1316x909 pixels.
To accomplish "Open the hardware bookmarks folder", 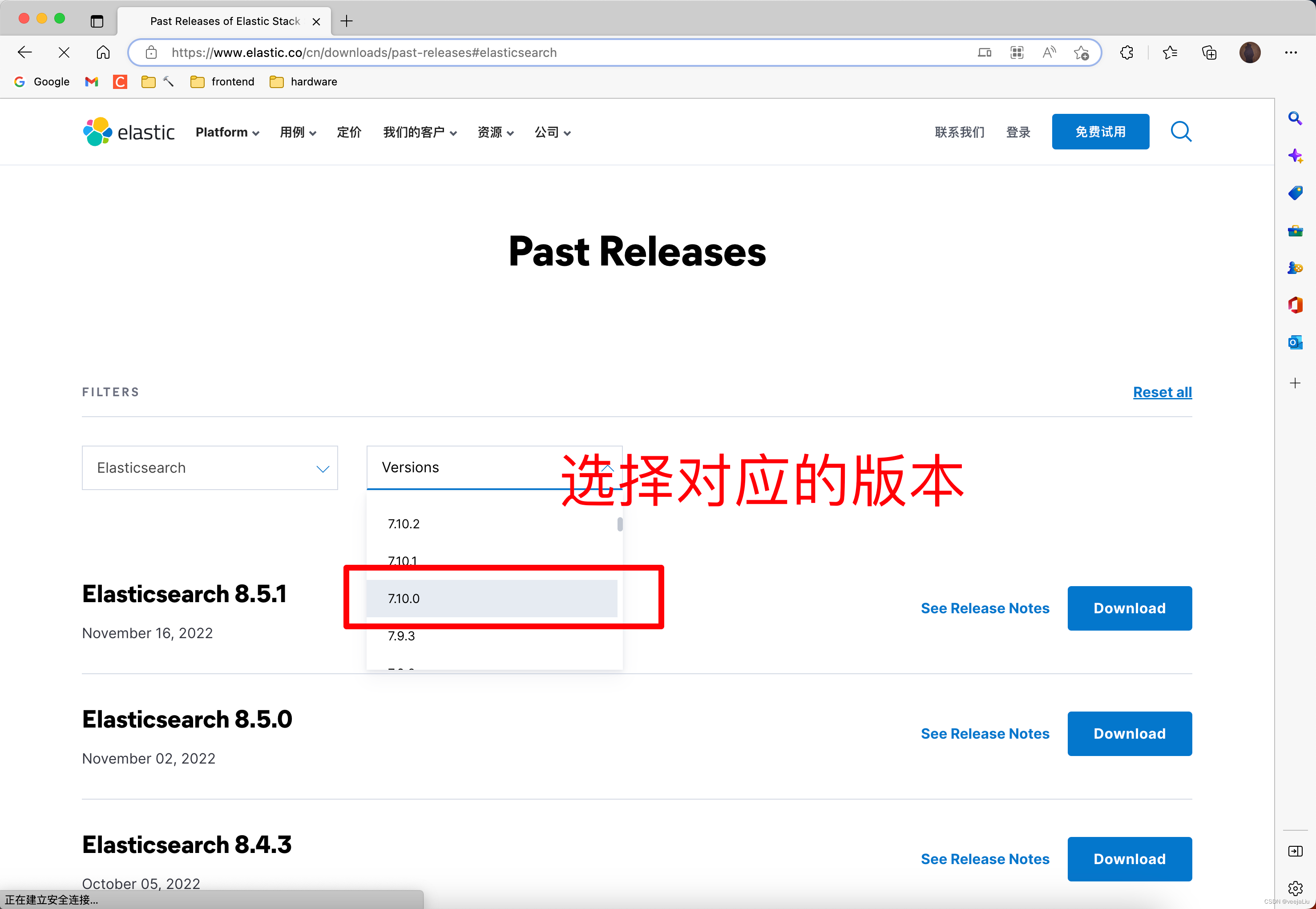I will tap(303, 81).
